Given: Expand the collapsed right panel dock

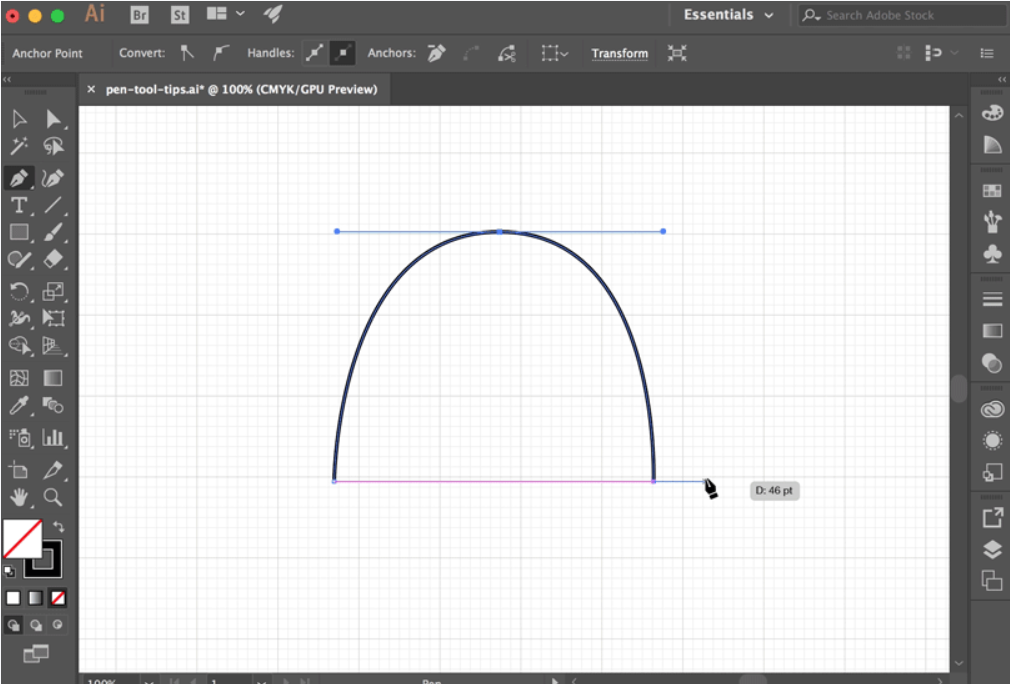Looking at the screenshot, I should pos(1002,79).
